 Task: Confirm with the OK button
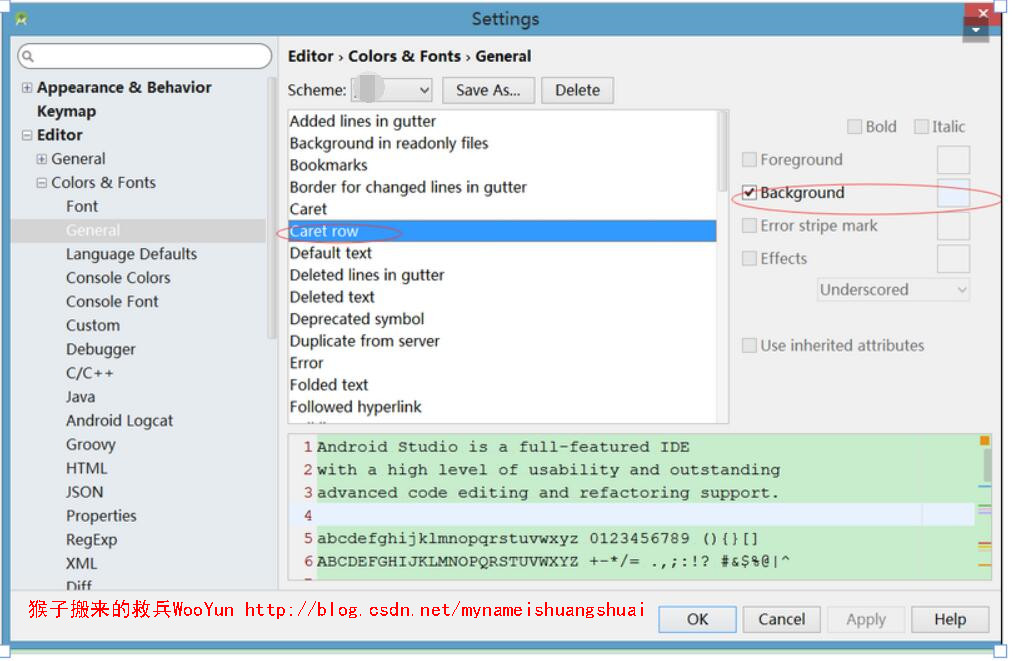[697, 620]
